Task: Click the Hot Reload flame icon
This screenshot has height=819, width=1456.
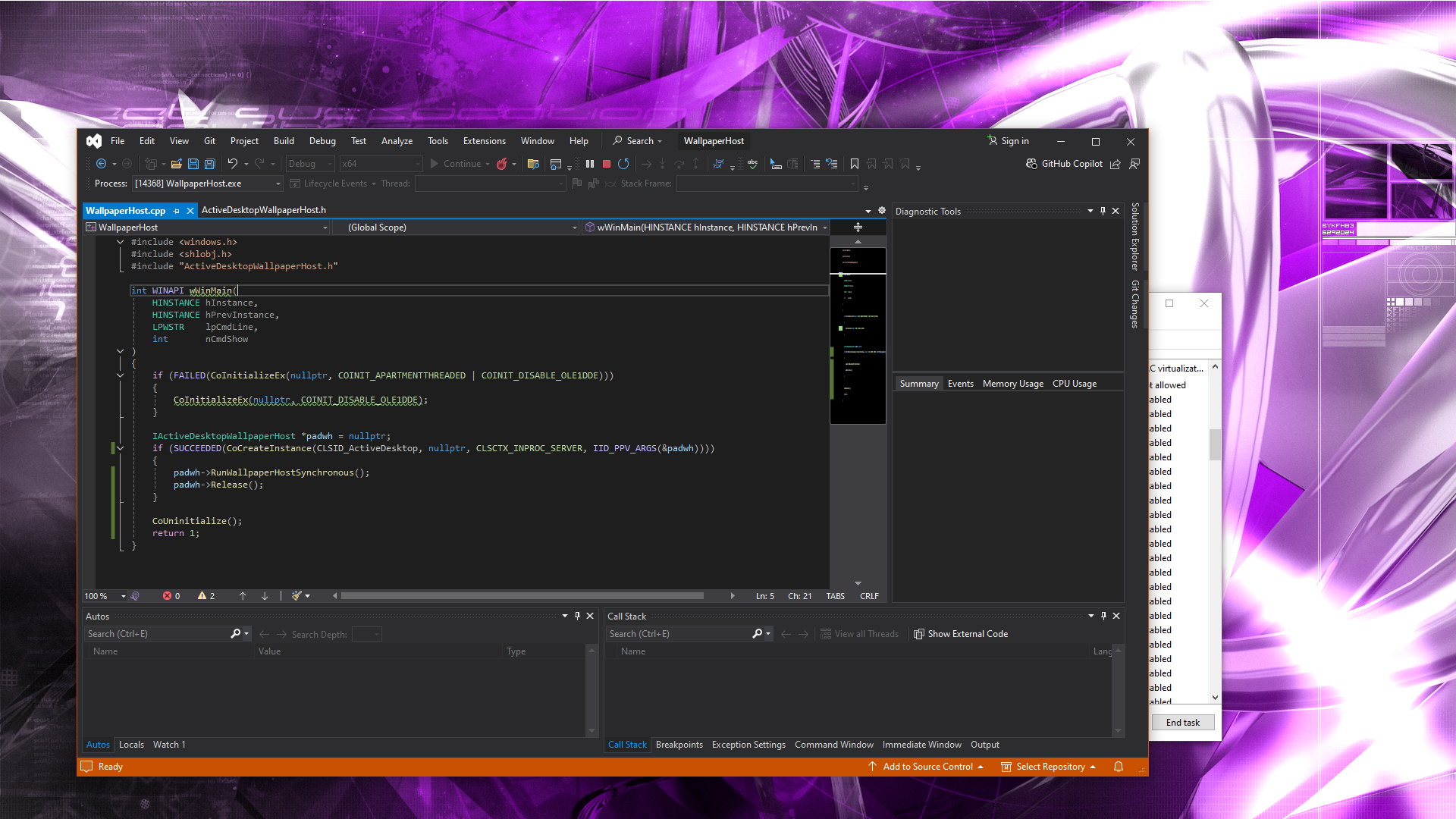Action: tap(501, 164)
